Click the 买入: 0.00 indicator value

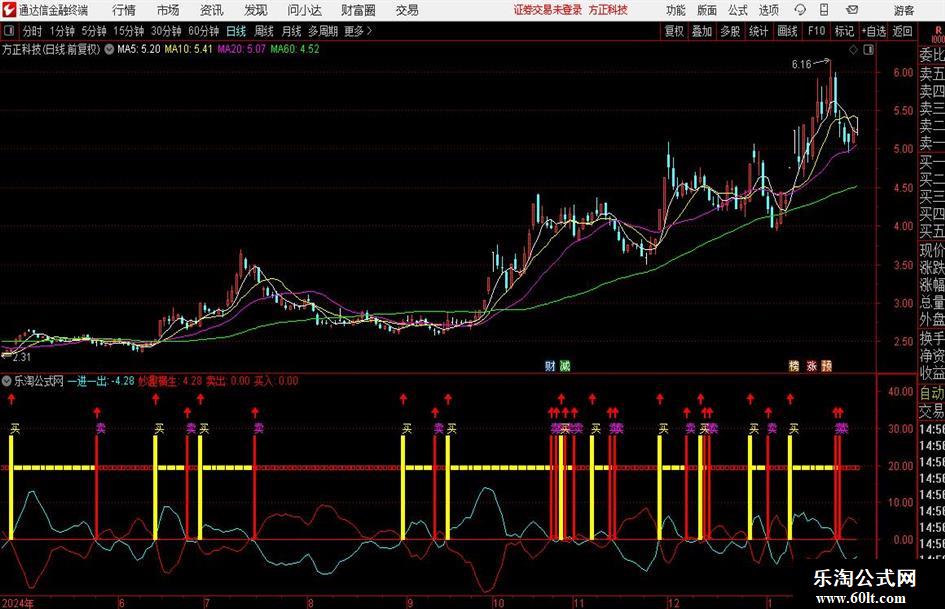pyautogui.click(x=275, y=381)
